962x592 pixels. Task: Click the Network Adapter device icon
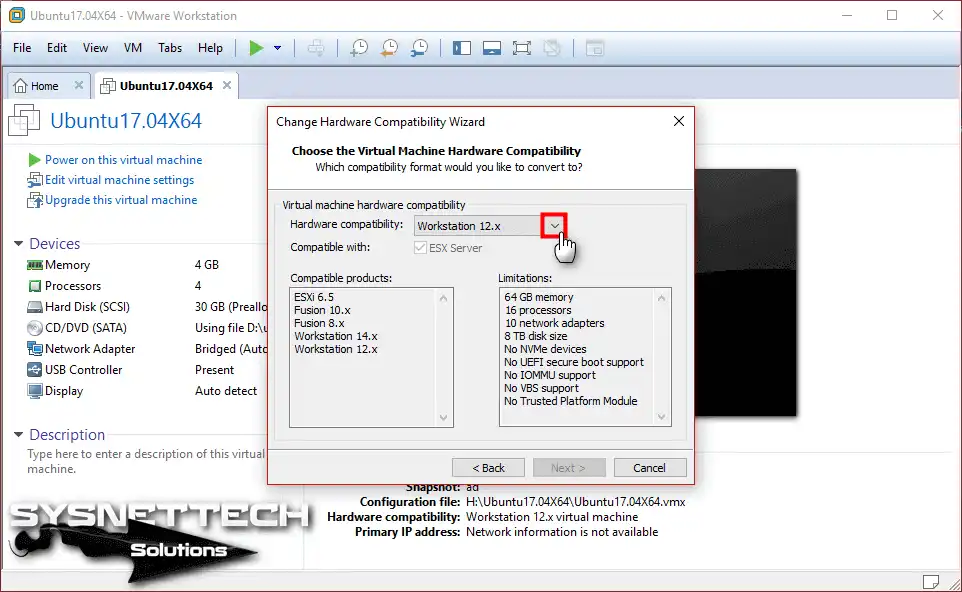[34, 348]
